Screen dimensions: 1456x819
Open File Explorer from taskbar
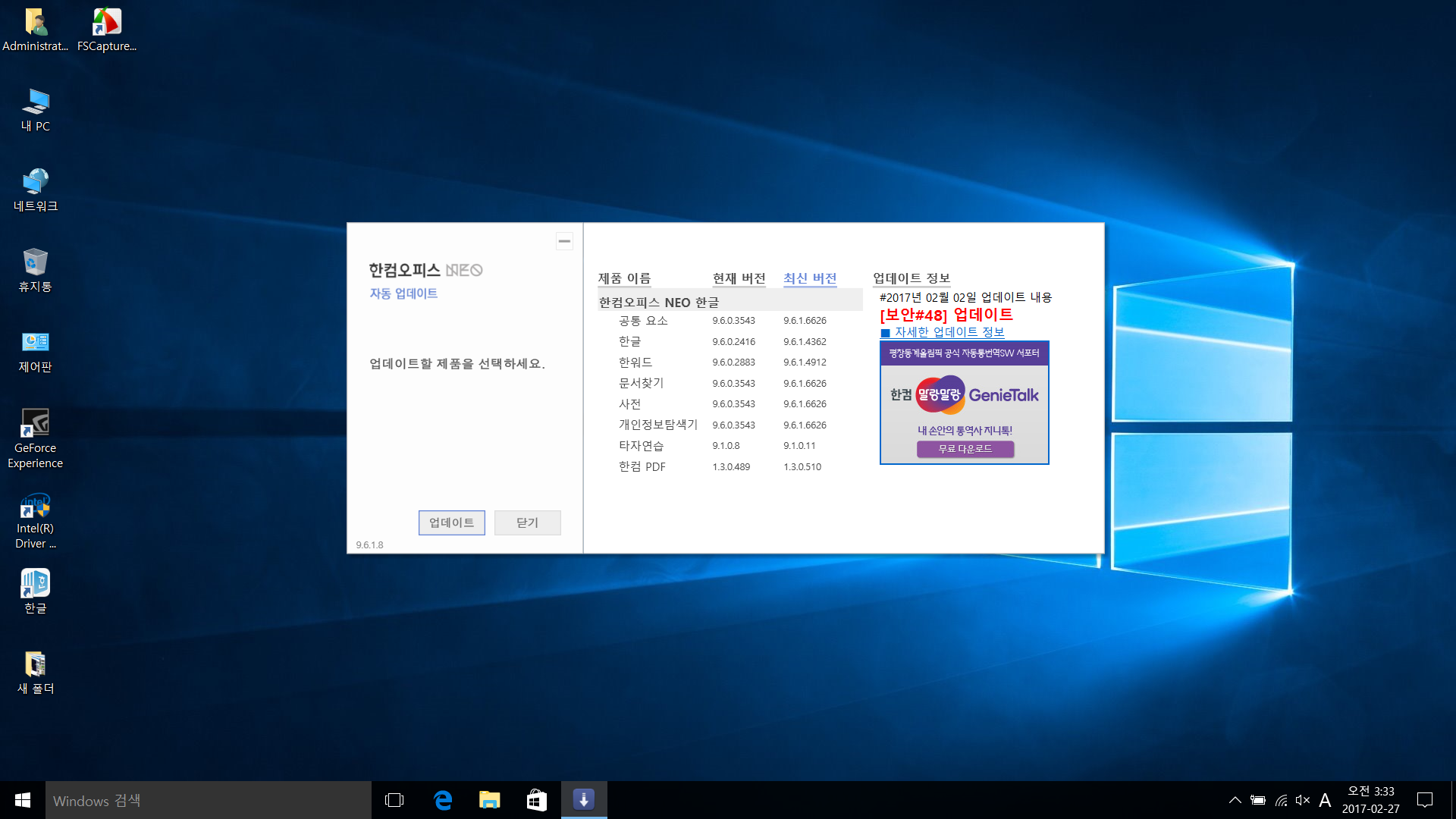[x=489, y=800]
